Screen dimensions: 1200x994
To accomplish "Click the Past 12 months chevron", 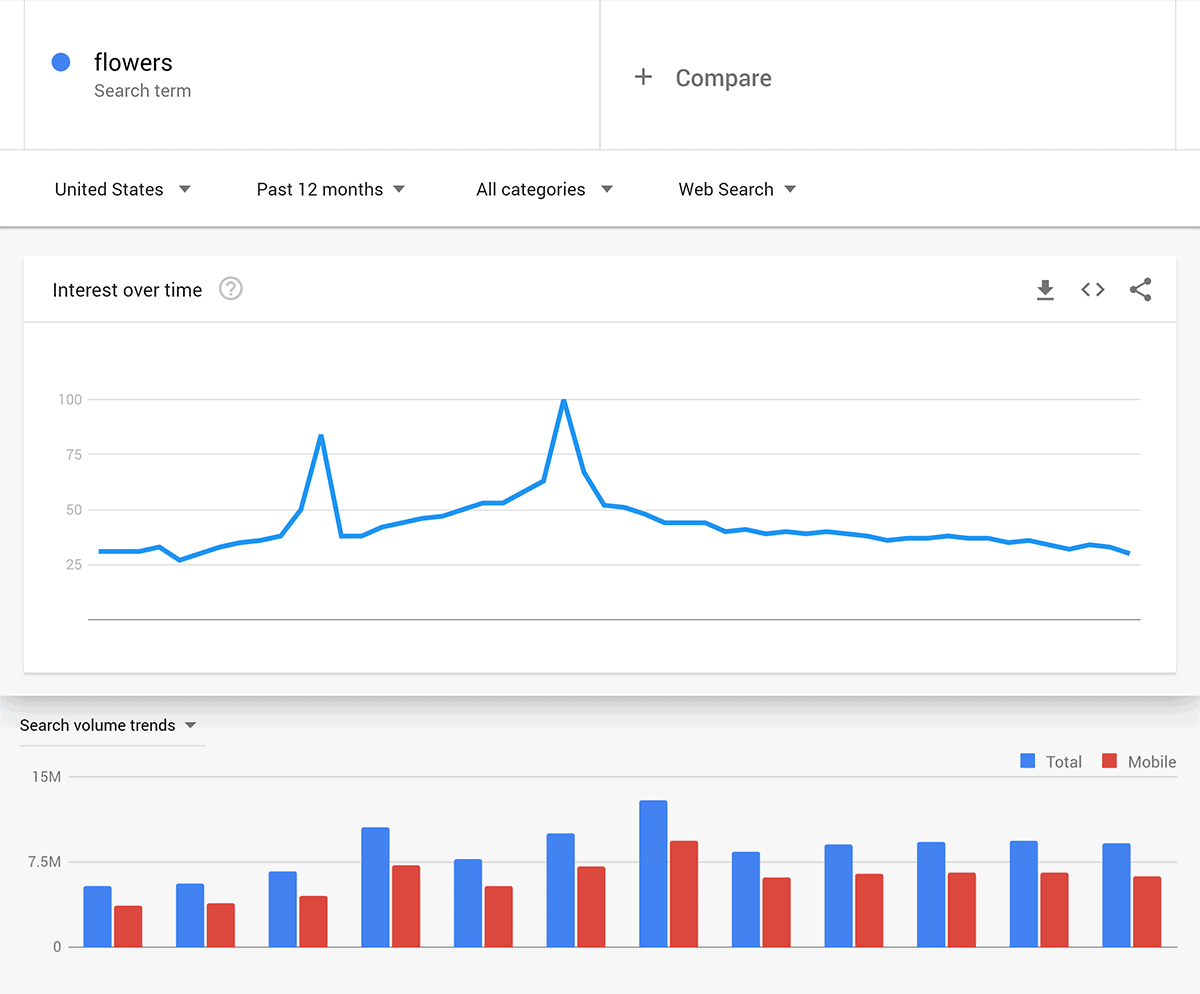I will 399,188.
